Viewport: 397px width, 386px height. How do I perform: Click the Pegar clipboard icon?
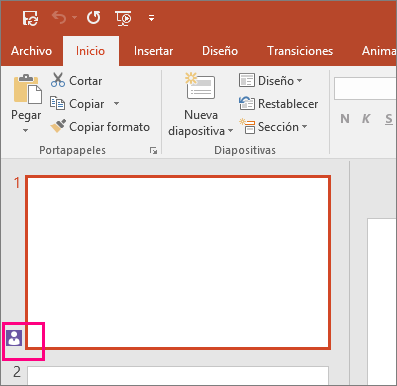28,89
